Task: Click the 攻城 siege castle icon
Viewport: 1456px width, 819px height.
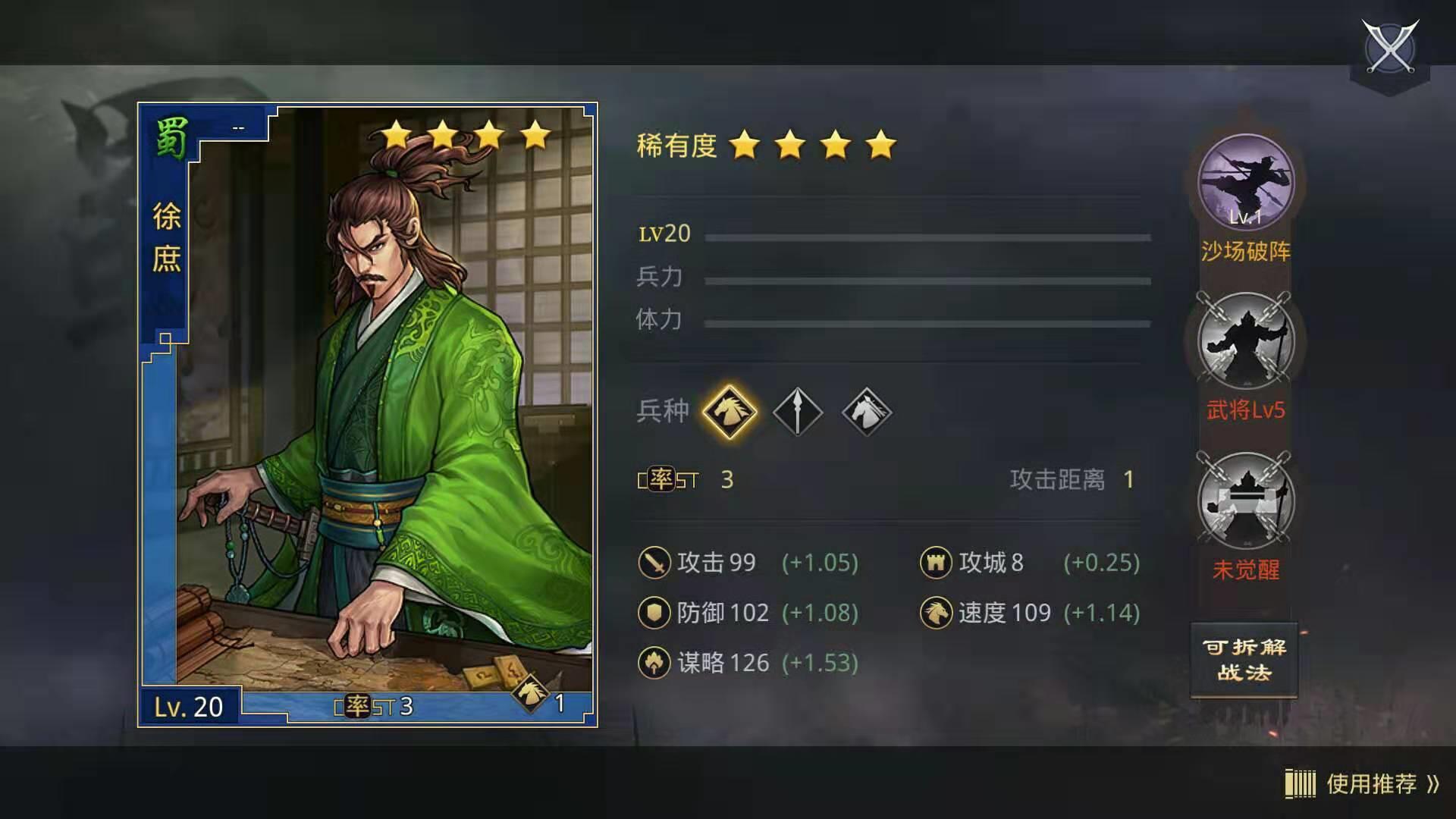Action: [x=936, y=563]
